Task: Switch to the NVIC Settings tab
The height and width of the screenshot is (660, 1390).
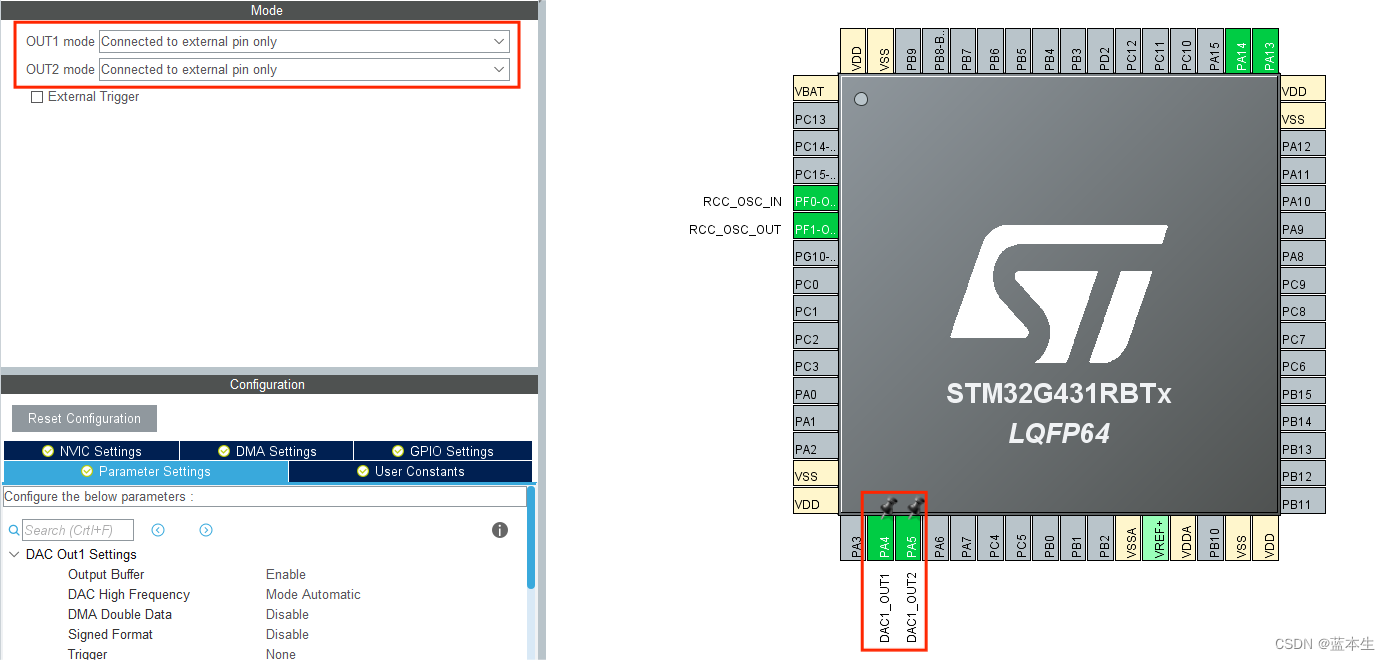Action: pyautogui.click(x=91, y=451)
